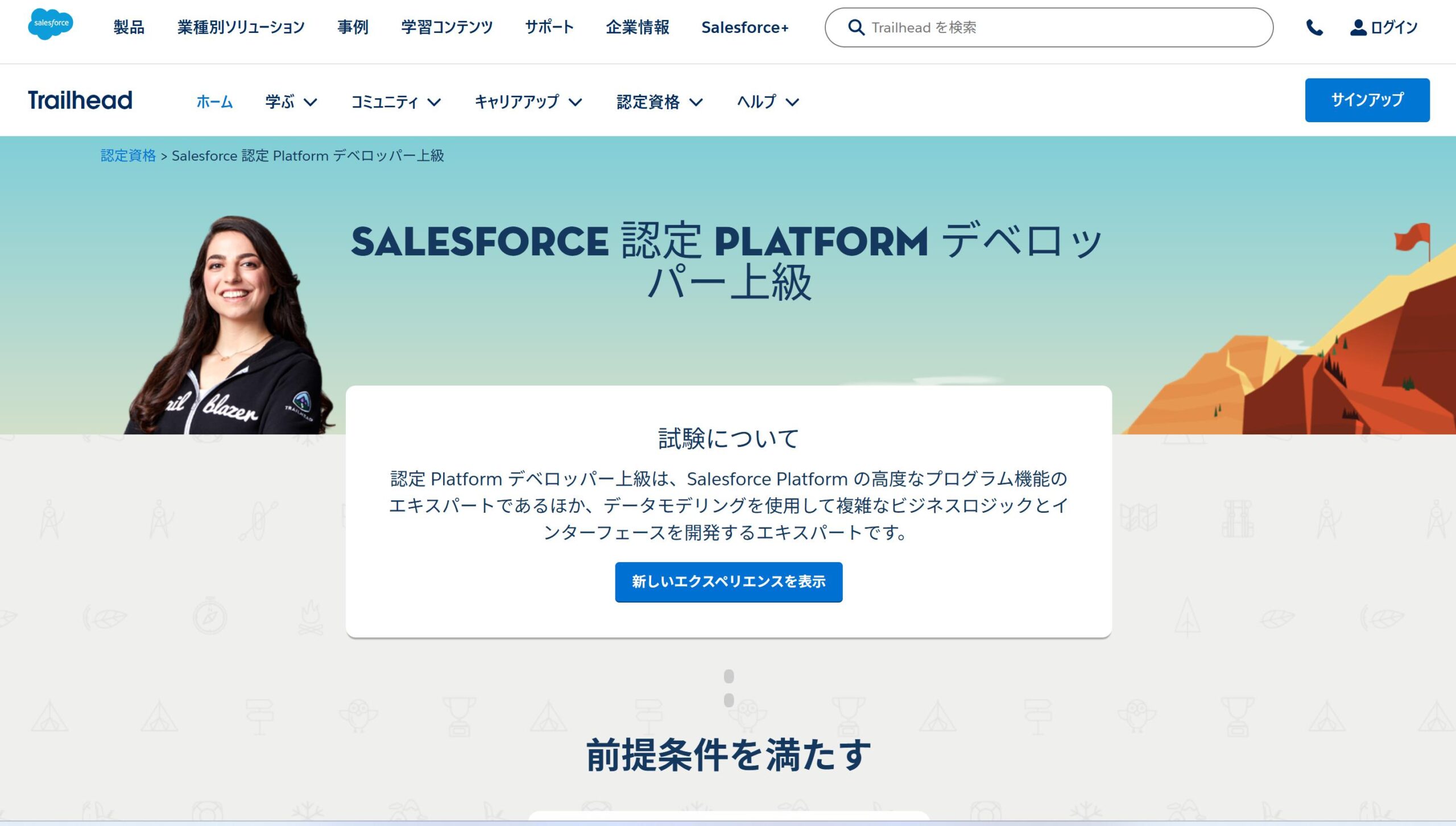Image resolution: width=1456 pixels, height=826 pixels.
Task: Open the Salesforce+ link
Action: click(745, 27)
